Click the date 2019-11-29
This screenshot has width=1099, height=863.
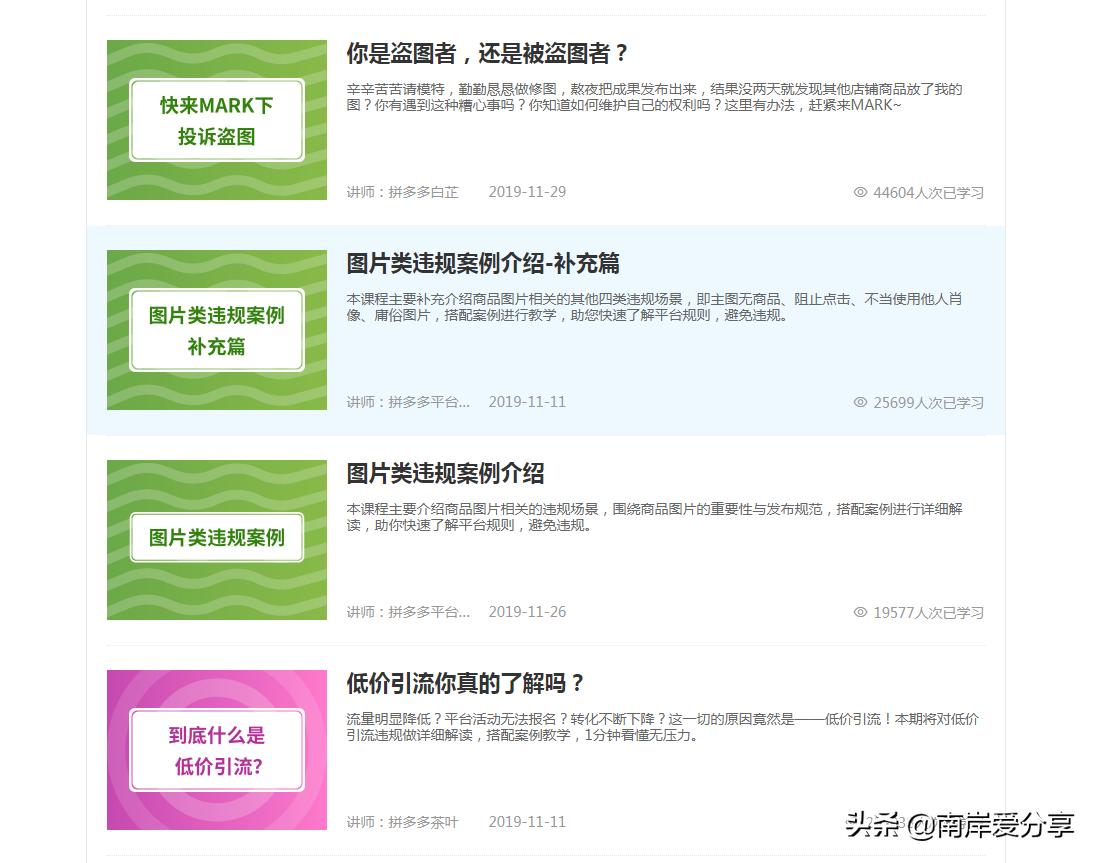click(x=527, y=192)
